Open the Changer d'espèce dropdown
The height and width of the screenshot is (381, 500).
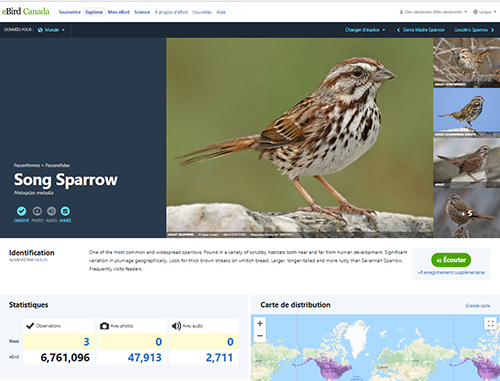click(x=365, y=30)
